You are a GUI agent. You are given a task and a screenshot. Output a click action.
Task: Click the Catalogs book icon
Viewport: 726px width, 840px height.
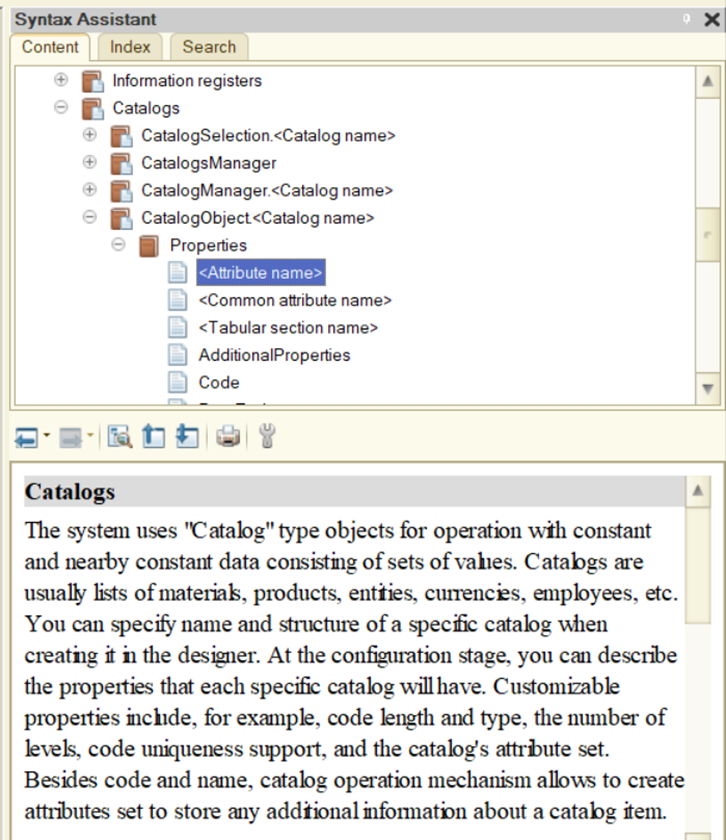pyautogui.click(x=92, y=108)
